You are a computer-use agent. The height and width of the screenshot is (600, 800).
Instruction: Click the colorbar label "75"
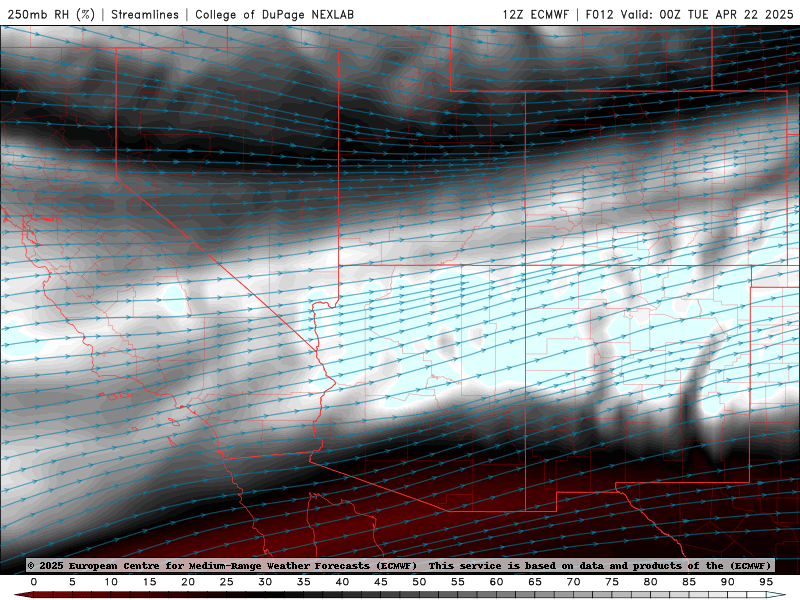612,582
